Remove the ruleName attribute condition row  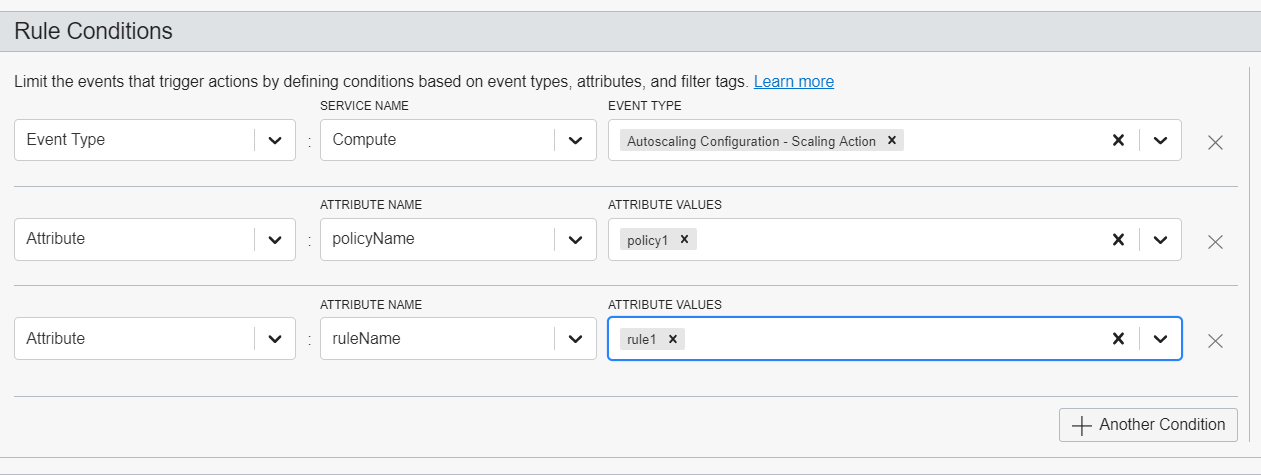[x=1215, y=340]
